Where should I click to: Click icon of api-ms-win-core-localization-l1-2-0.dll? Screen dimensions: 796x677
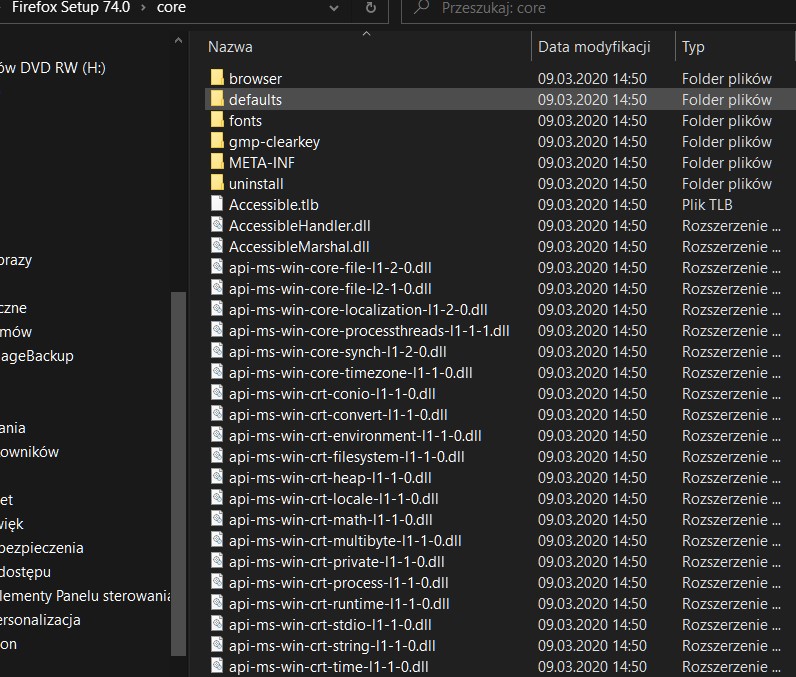[x=217, y=309]
